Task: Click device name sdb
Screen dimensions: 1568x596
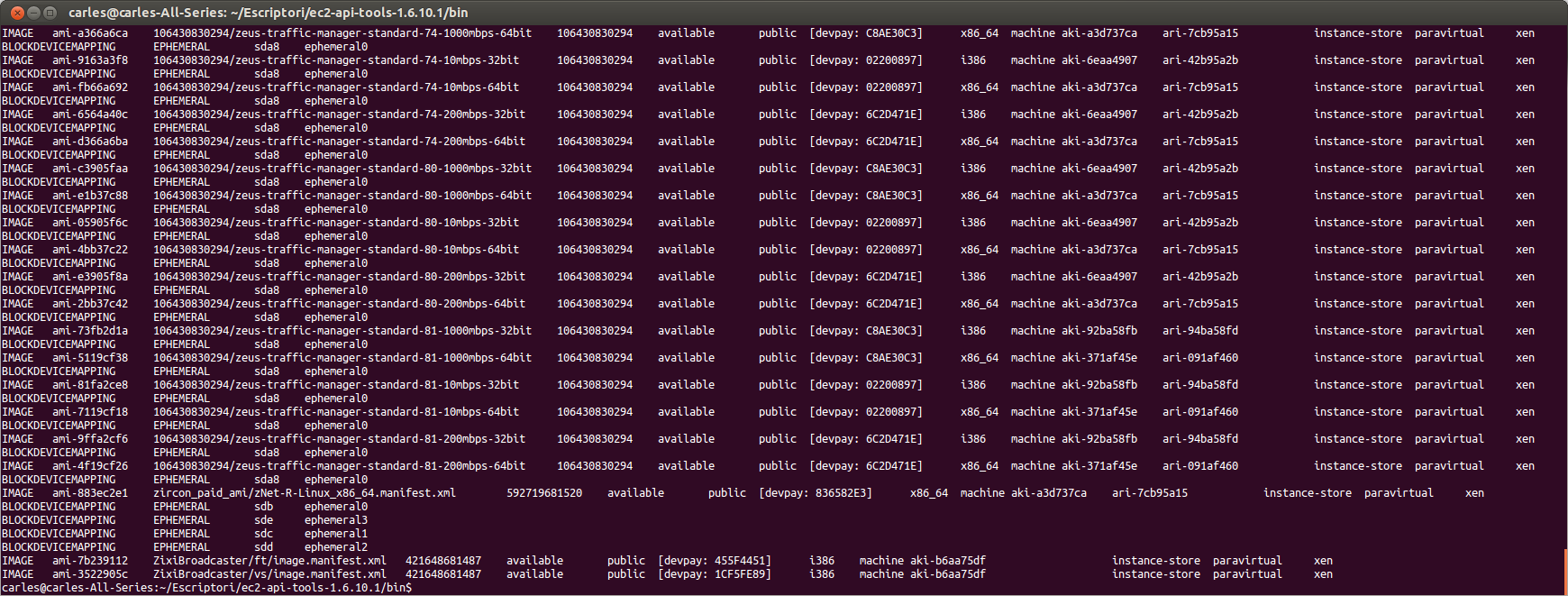Action: tap(263, 507)
